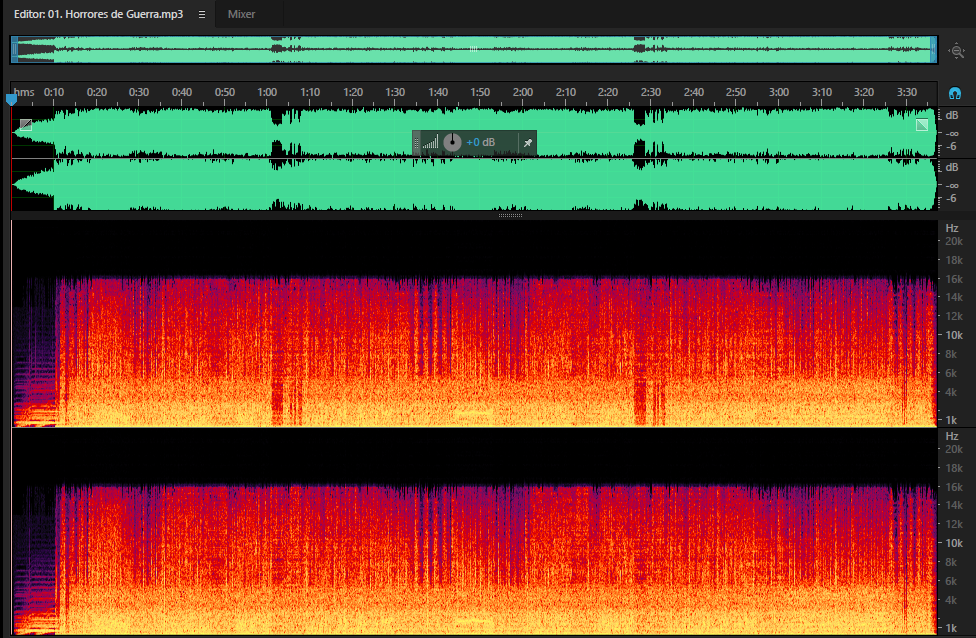The height and width of the screenshot is (638, 976).
Task: Click the 18k label on the lower spectrogram
Action: pos(954,468)
